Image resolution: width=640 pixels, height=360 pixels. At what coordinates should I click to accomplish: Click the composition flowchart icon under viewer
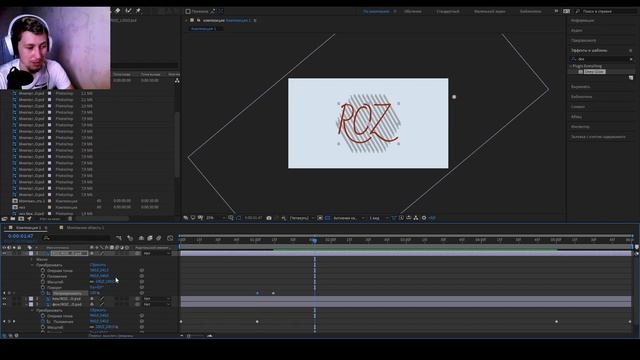pos(416,218)
